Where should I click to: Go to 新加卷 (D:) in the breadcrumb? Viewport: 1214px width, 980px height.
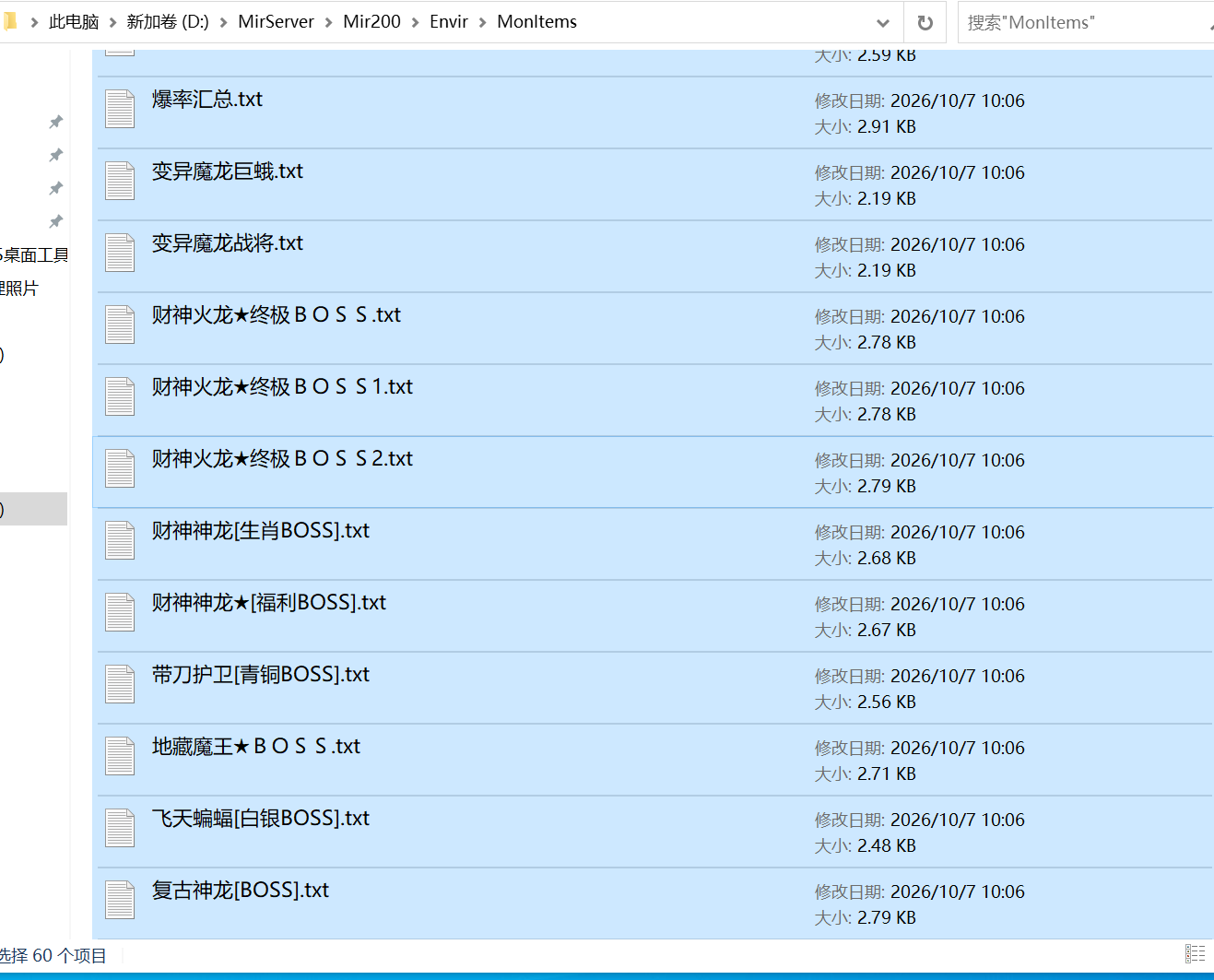pyautogui.click(x=168, y=22)
